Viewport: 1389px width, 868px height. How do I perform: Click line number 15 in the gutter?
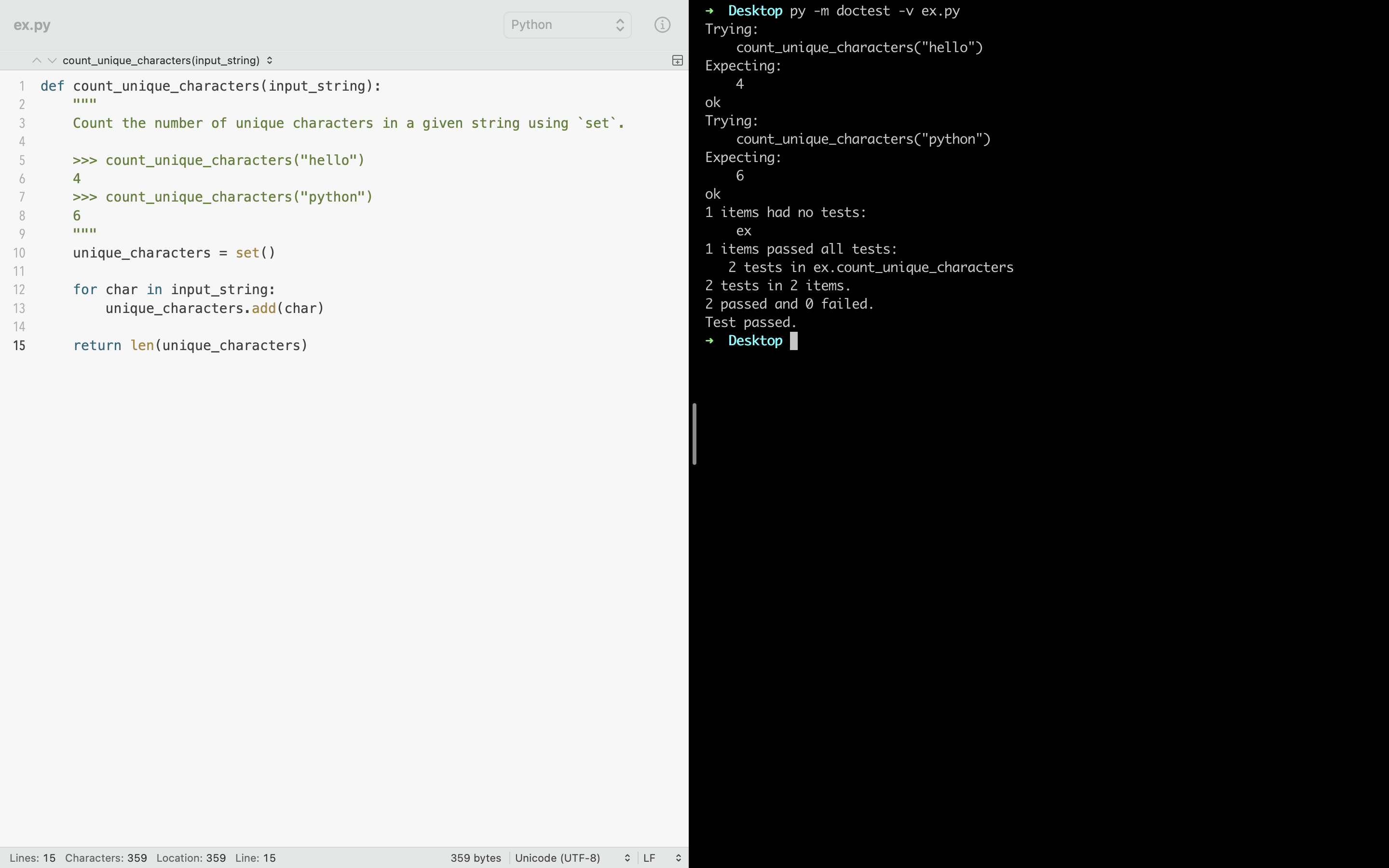pyautogui.click(x=19, y=346)
